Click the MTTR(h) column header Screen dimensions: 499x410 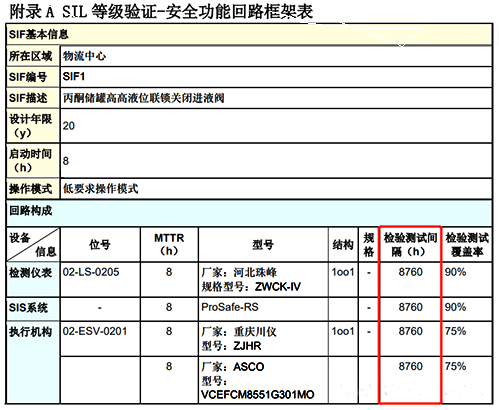pyautogui.click(x=169, y=245)
